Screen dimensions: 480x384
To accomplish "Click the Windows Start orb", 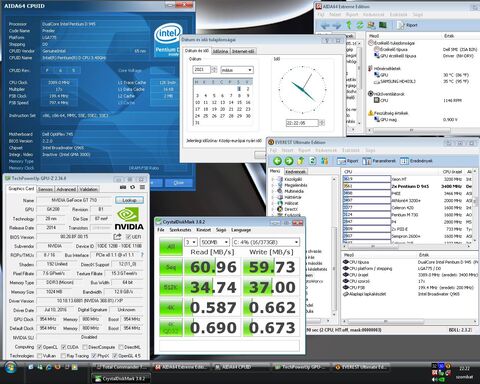I will pos(11,368).
